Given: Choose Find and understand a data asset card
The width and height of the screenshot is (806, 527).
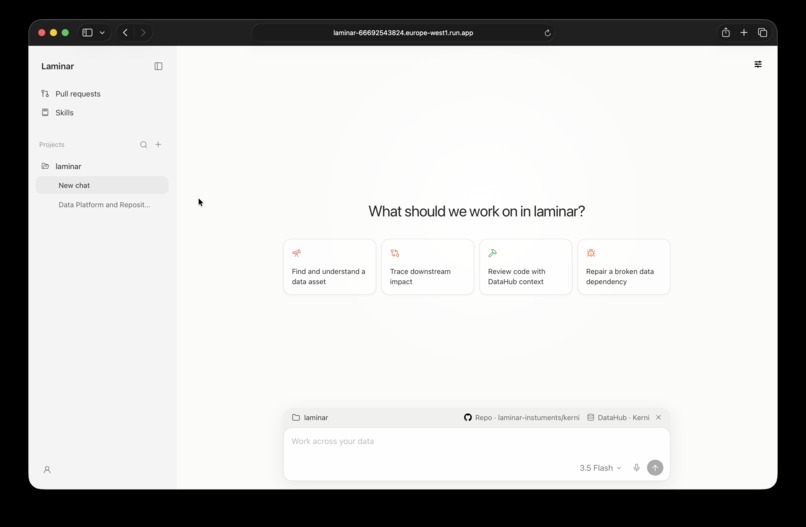Looking at the screenshot, I should tap(329, 267).
